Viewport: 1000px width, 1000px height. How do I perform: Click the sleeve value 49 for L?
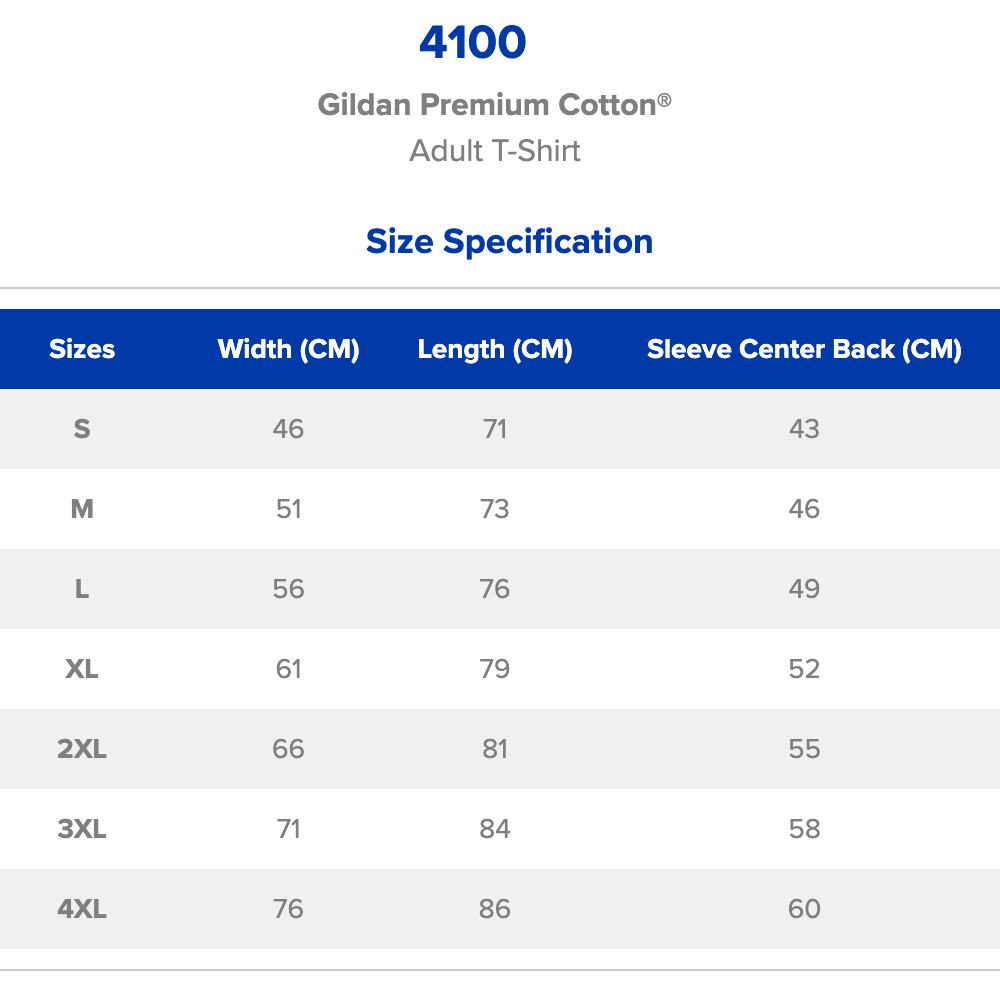tap(804, 589)
